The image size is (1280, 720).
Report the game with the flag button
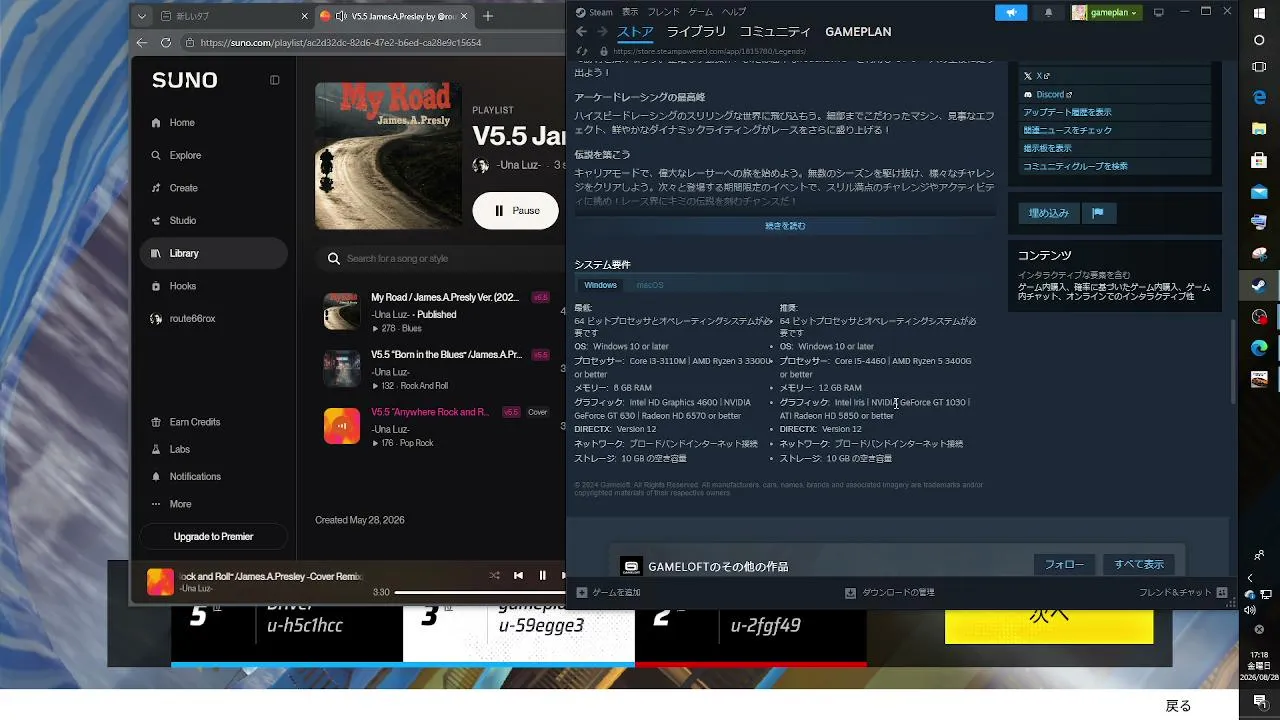click(x=1097, y=213)
